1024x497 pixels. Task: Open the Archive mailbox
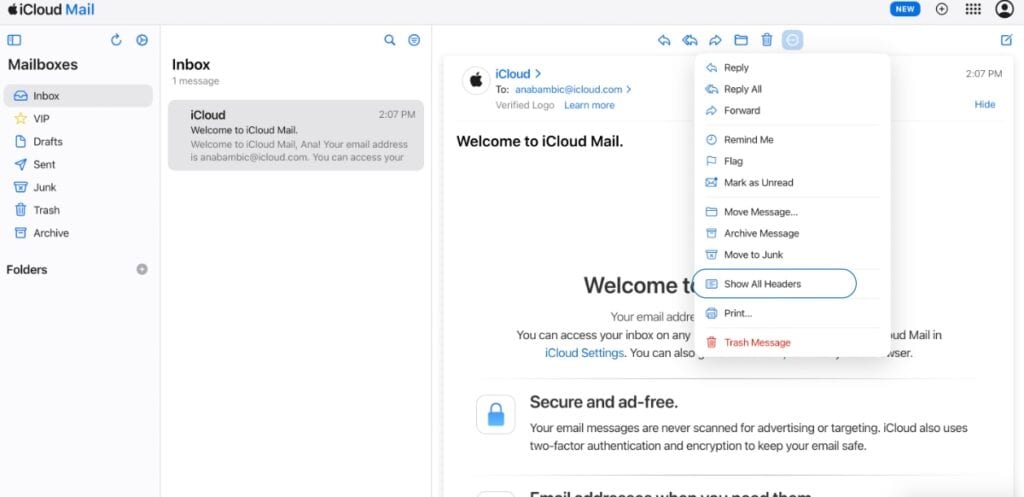click(78, 233)
